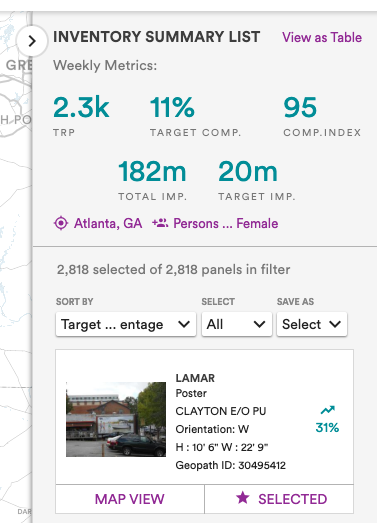Click the 182m Total Imp metric
Image resolution: width=377 pixels, height=523 pixels.
tap(152, 180)
